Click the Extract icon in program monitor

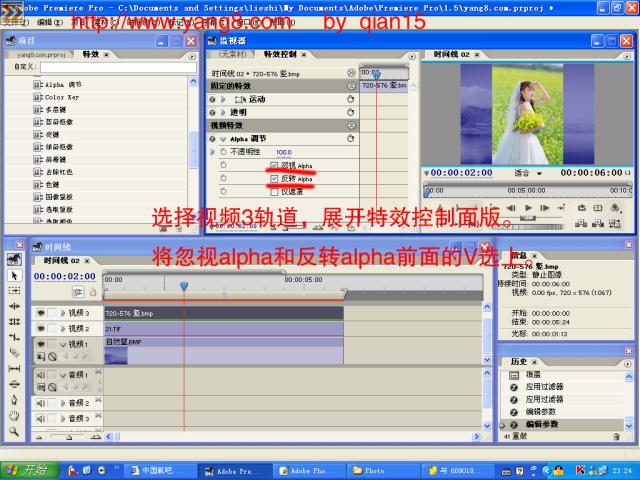coord(598,223)
